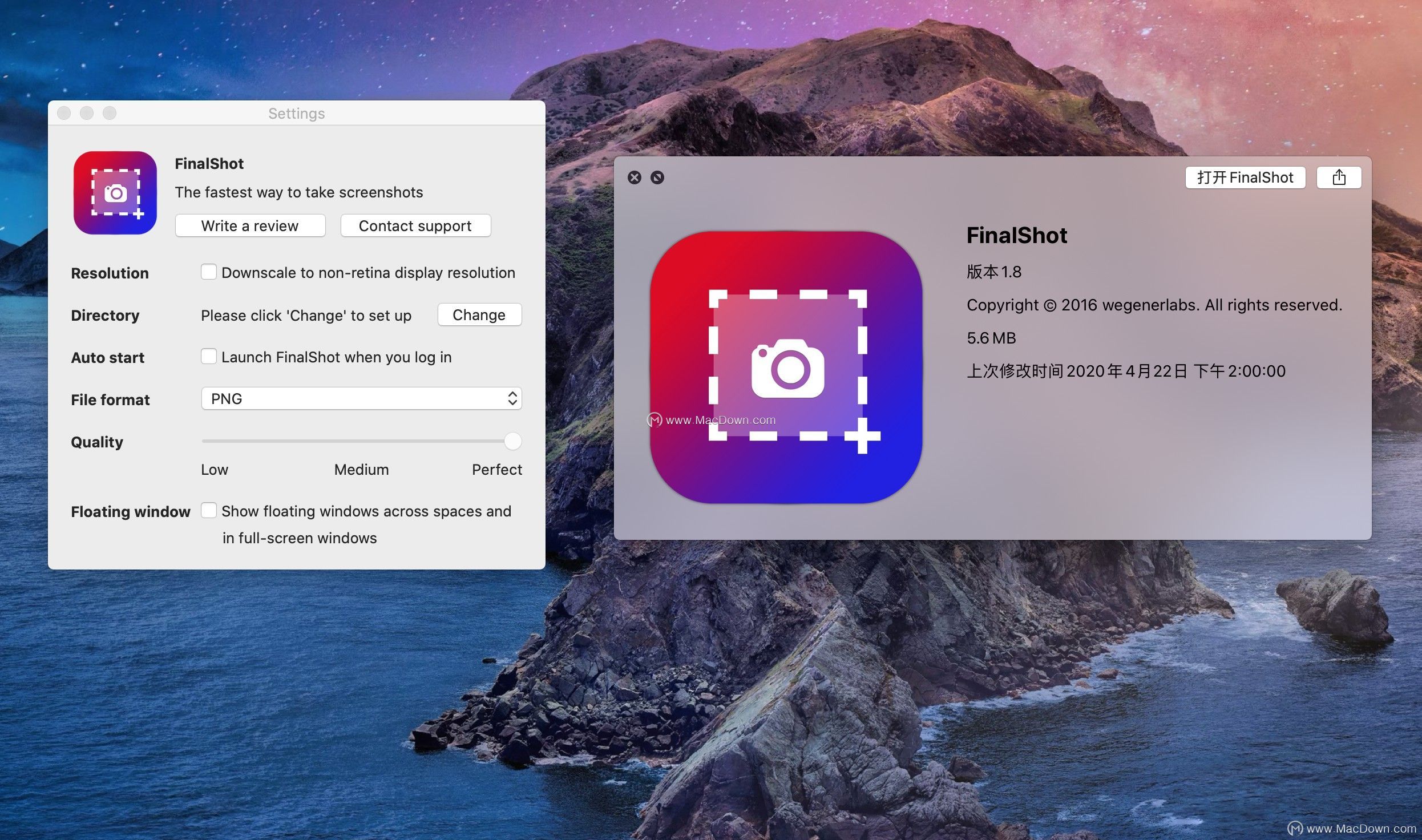Viewport: 1422px width, 840px height.
Task: Click the FinalShot heading in Settings
Action: click(209, 164)
